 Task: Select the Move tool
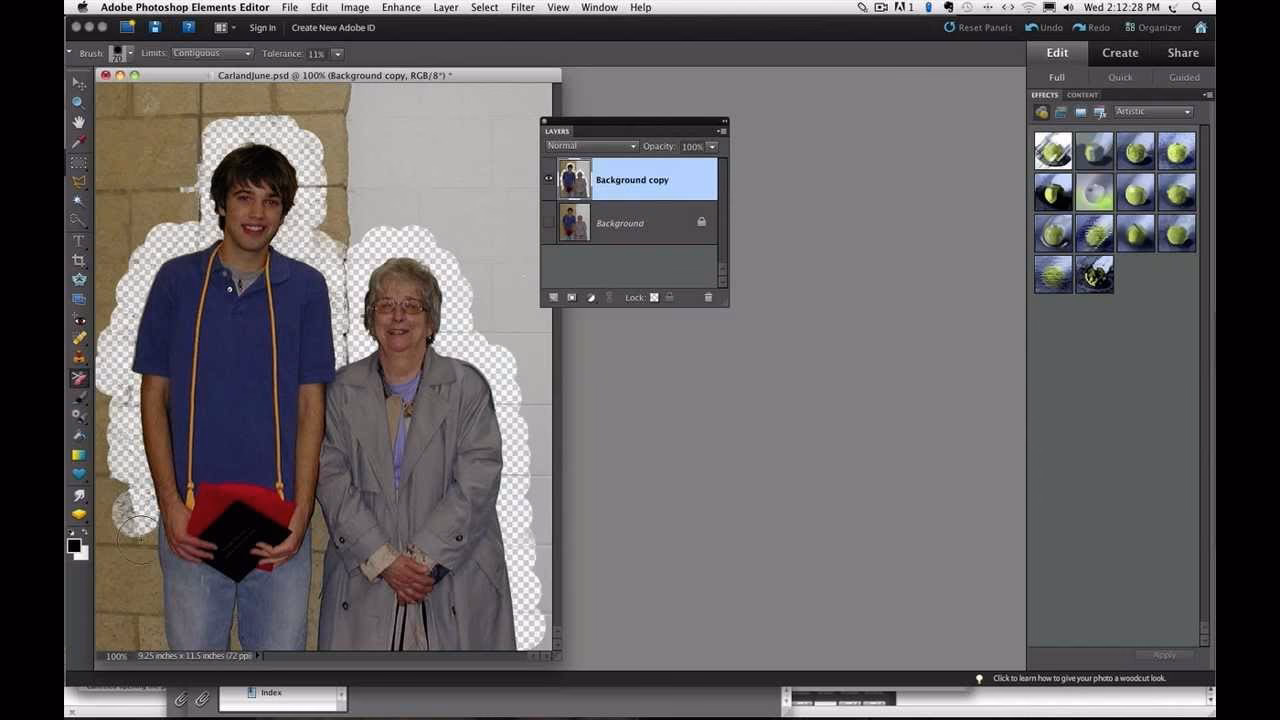[77, 83]
